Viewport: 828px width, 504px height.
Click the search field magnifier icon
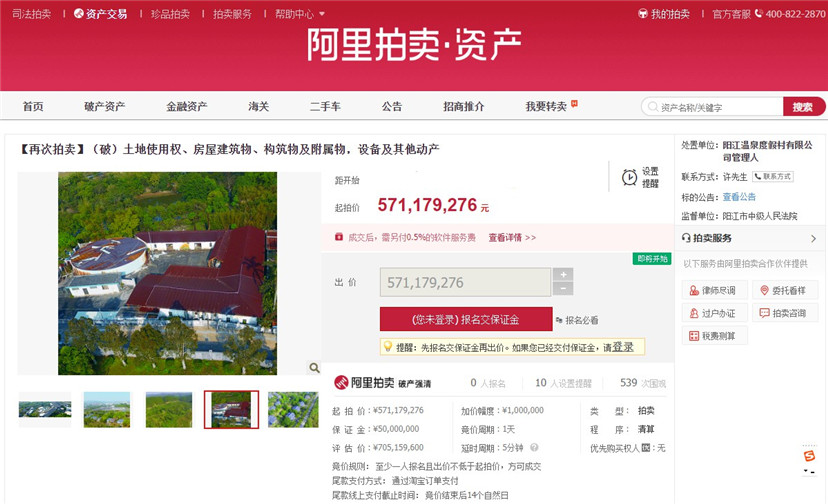[x=653, y=107]
